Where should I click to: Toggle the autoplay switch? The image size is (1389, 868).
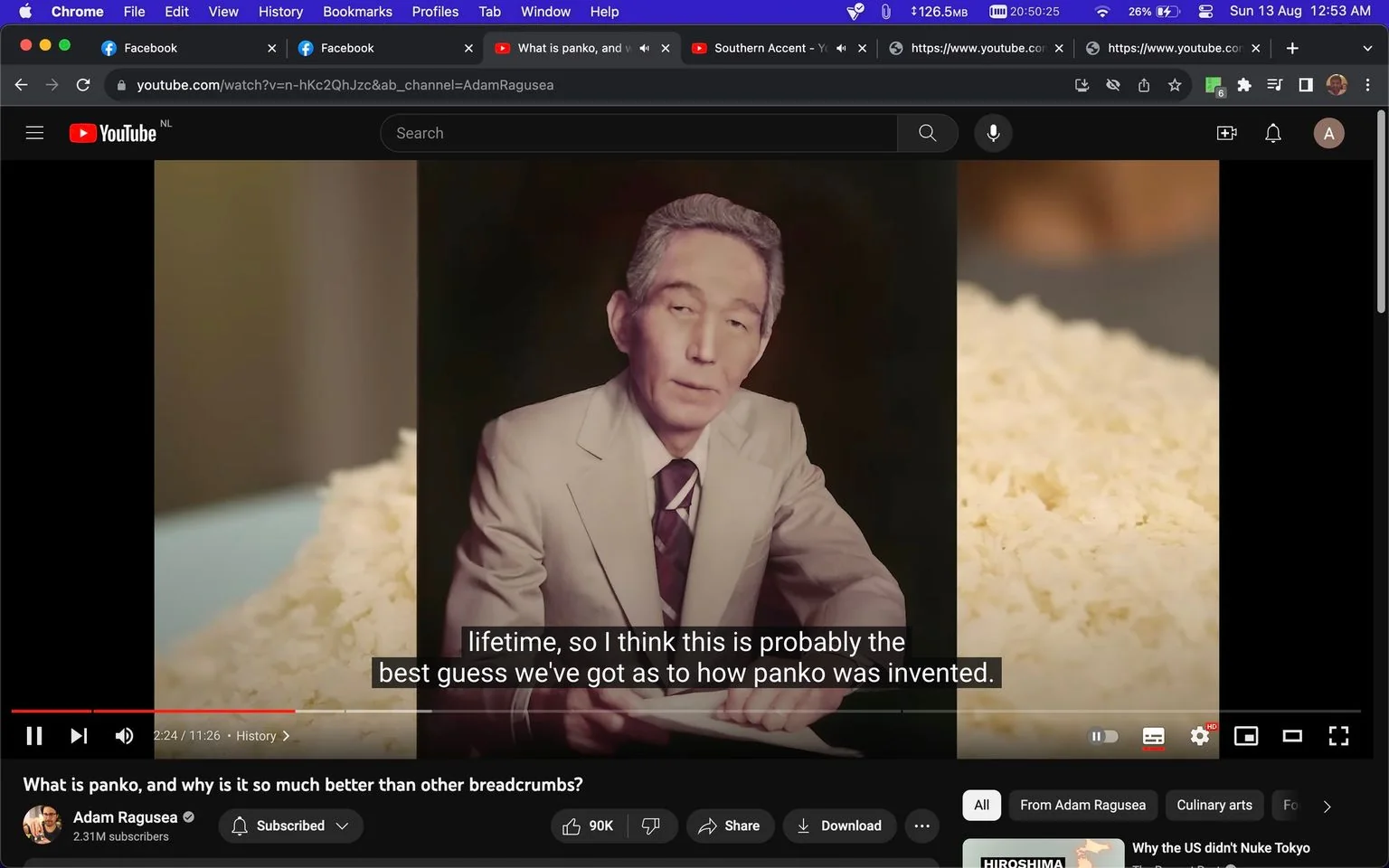(1103, 736)
